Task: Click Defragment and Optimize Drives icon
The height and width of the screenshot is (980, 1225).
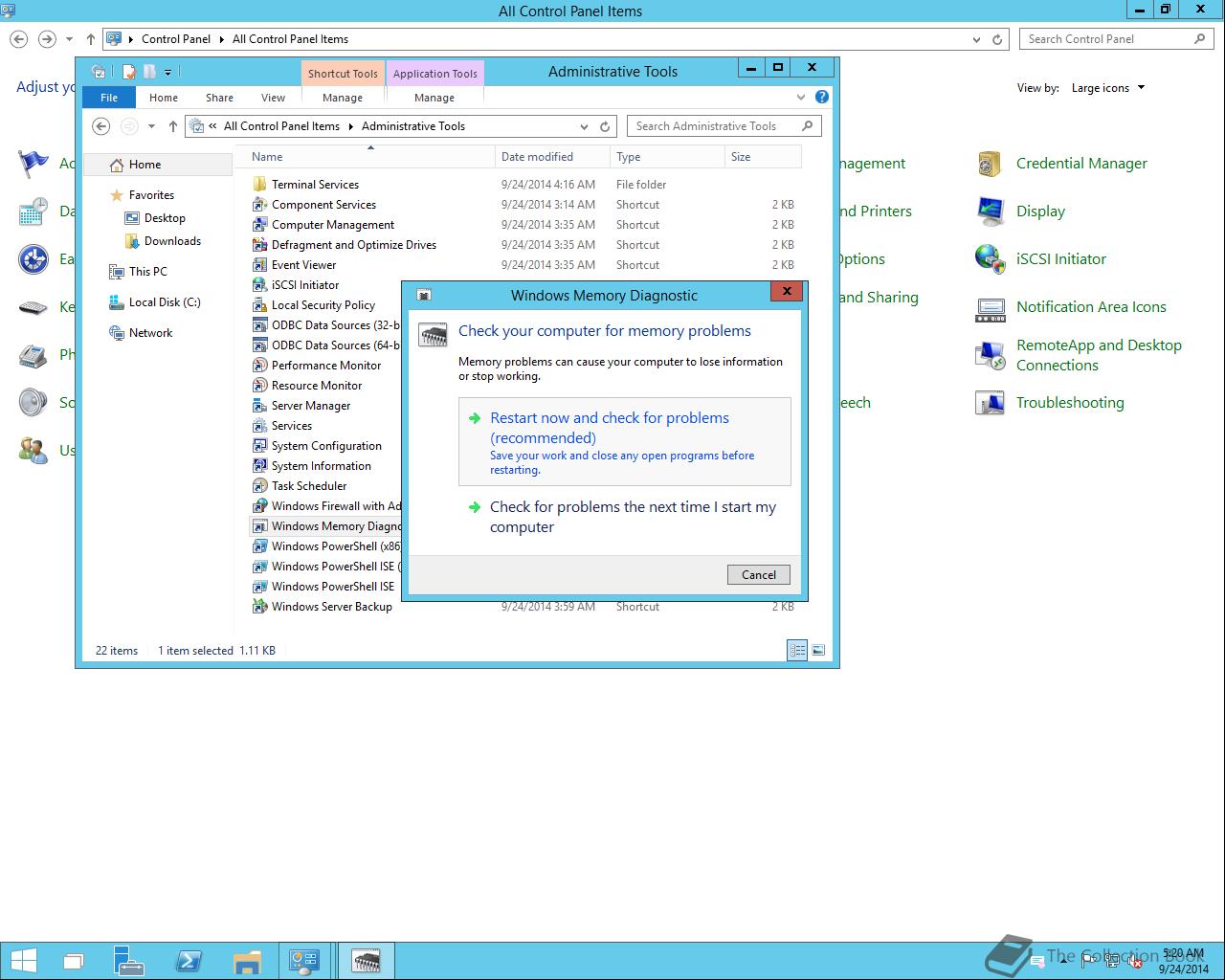Action: [259, 245]
